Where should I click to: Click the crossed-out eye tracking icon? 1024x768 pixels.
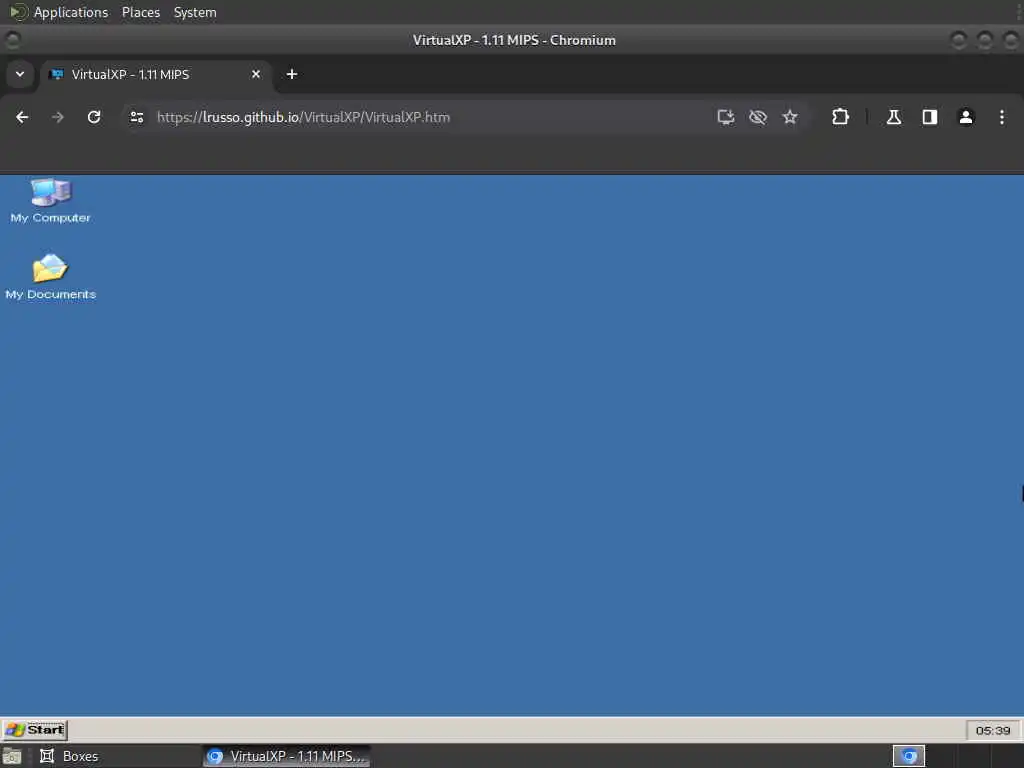(x=758, y=117)
